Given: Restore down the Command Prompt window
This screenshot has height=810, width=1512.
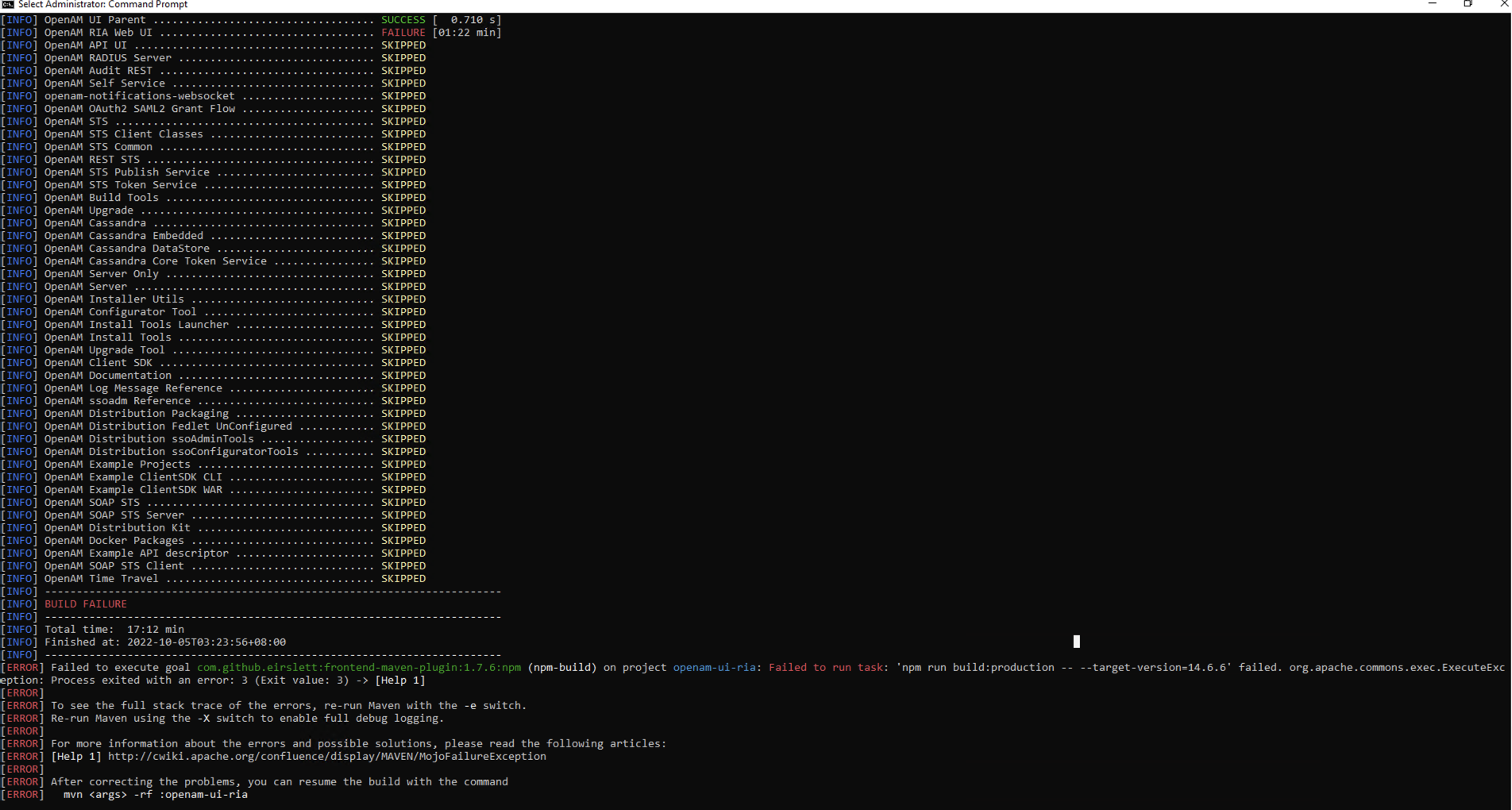Looking at the screenshot, I should click(x=1468, y=4).
